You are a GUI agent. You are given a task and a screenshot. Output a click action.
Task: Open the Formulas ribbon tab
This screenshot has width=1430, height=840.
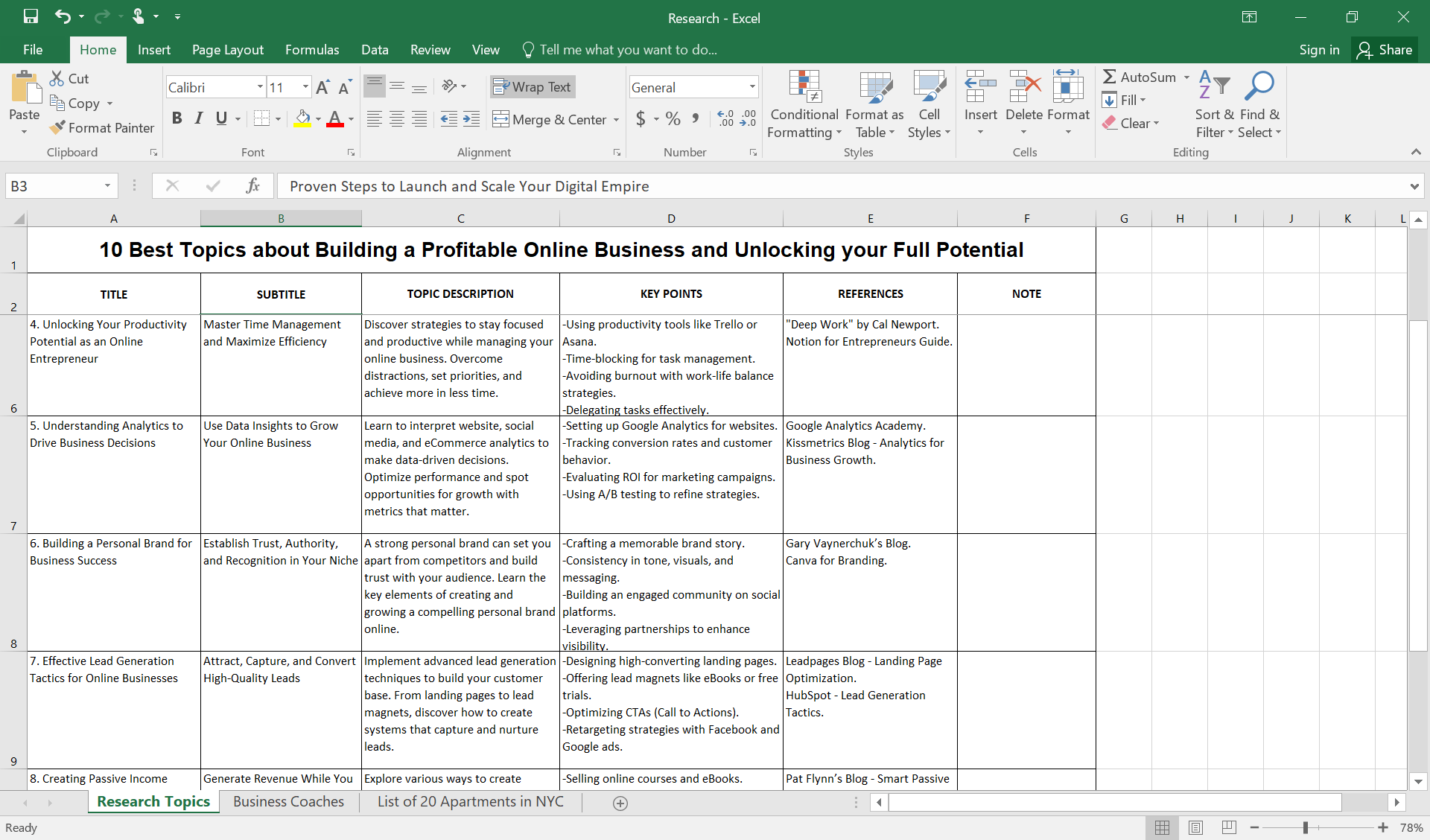pyautogui.click(x=312, y=50)
